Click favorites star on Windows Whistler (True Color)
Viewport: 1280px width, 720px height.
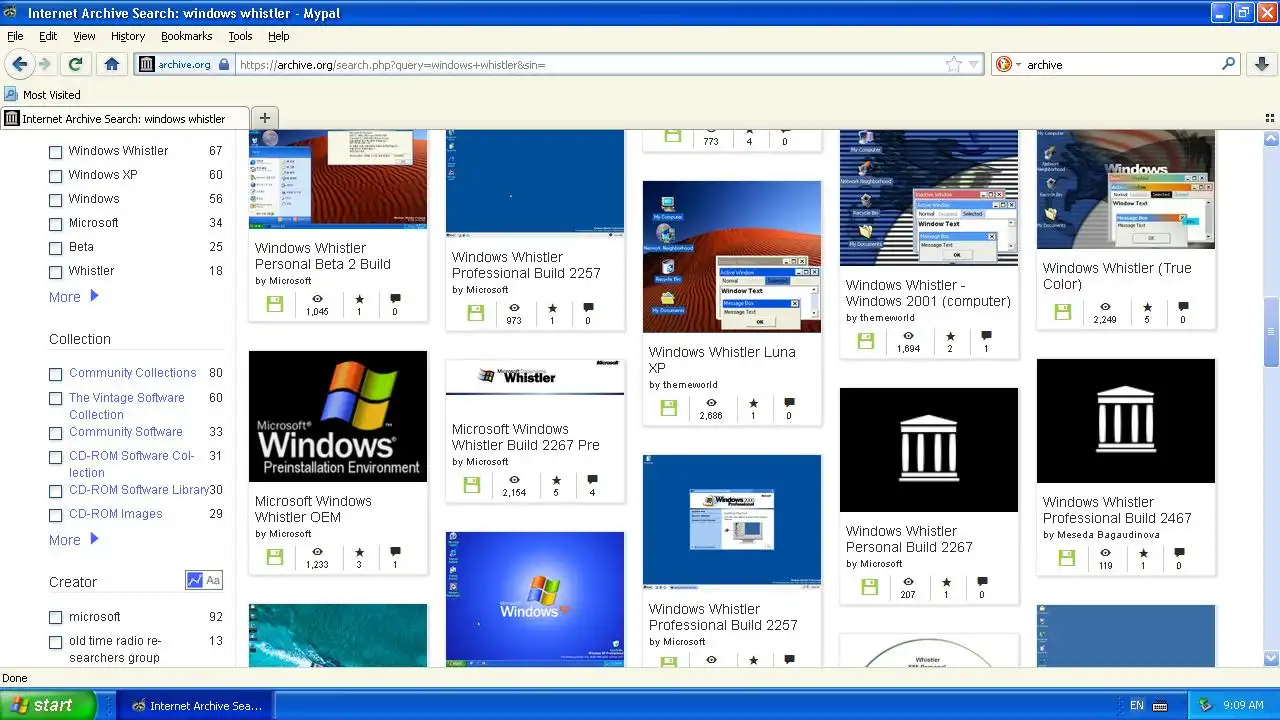click(x=1147, y=307)
